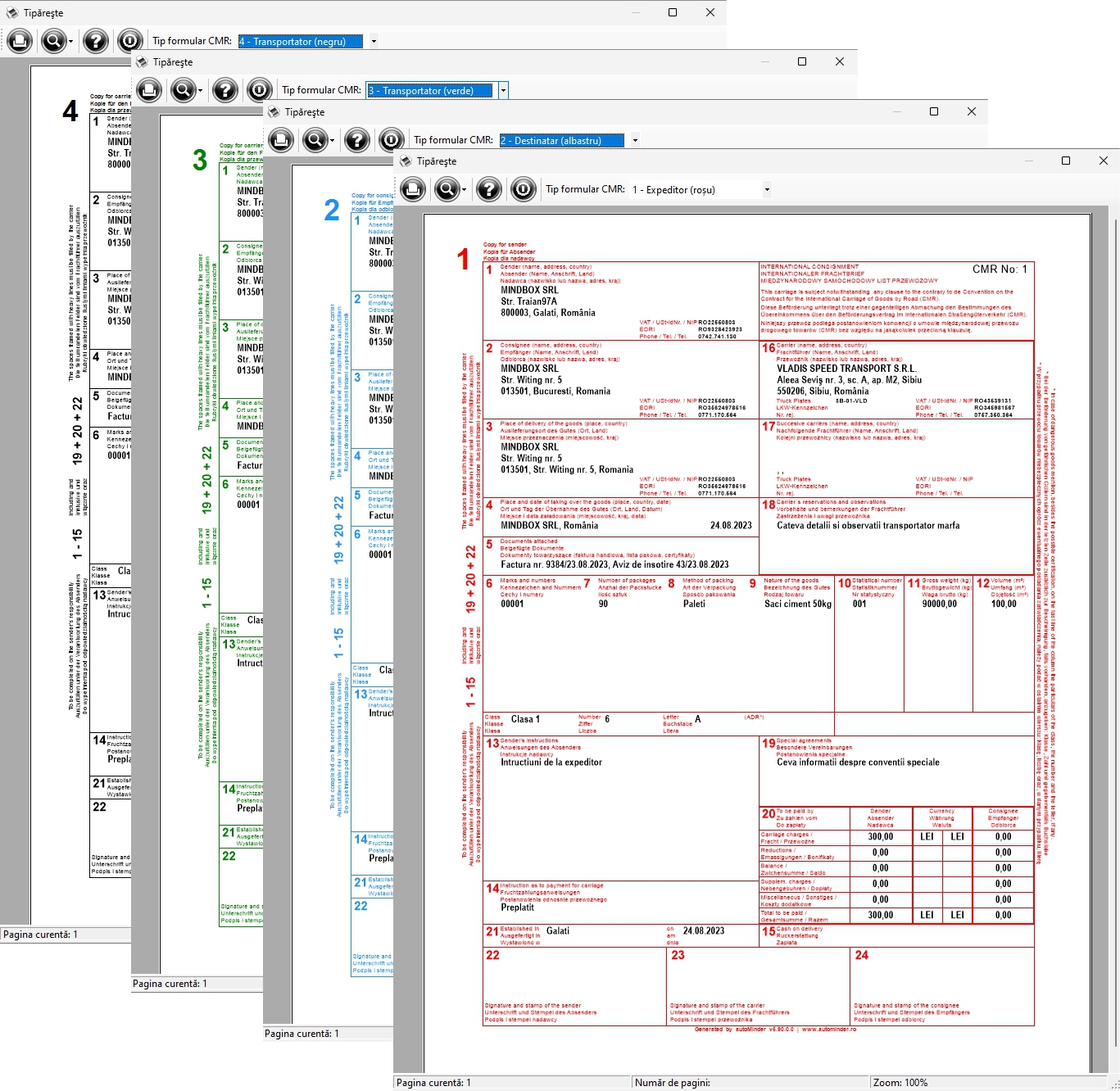This screenshot has height=1091, width=1120.
Task: Click 'Intructiuni de la expeditor' in box 13
Action: tap(551, 763)
